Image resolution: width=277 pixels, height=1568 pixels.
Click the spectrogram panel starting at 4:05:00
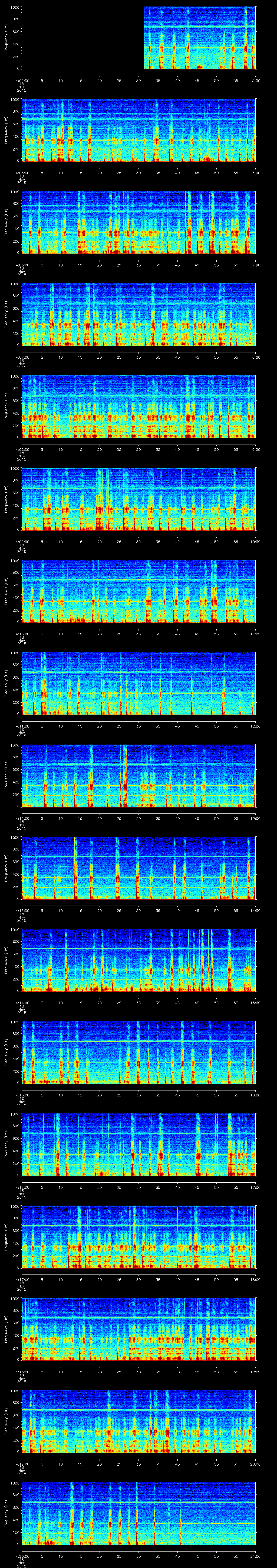(x=139, y=130)
